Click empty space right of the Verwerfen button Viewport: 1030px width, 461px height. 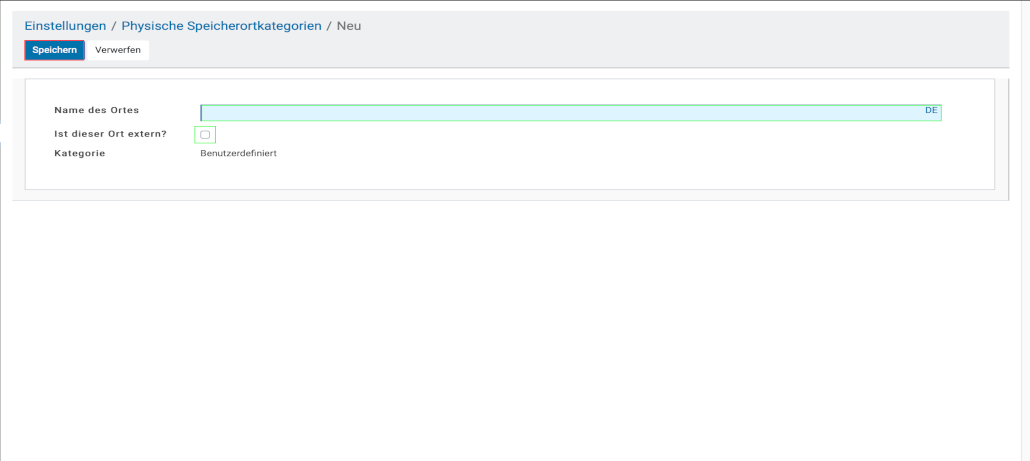point(500,50)
